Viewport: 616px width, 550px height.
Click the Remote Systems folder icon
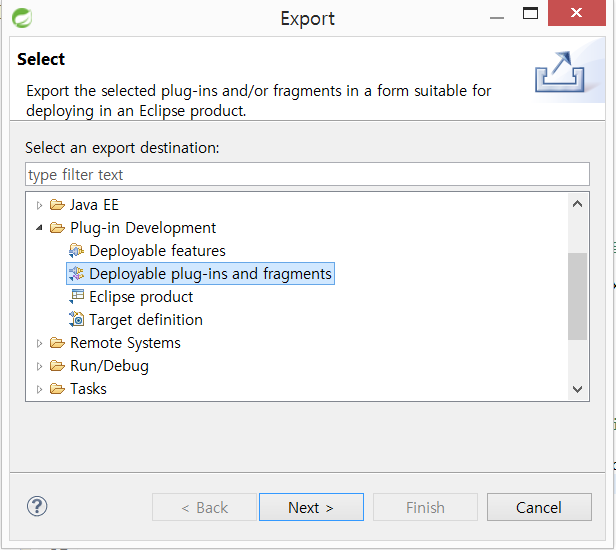[57, 343]
